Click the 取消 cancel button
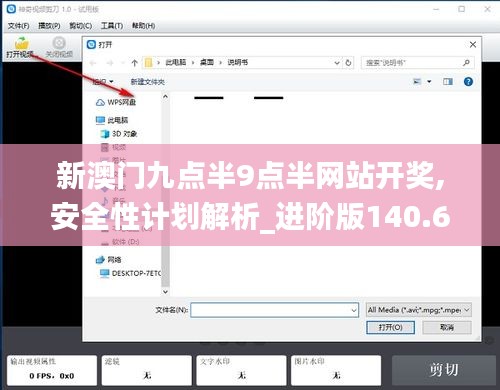 (x=447, y=327)
